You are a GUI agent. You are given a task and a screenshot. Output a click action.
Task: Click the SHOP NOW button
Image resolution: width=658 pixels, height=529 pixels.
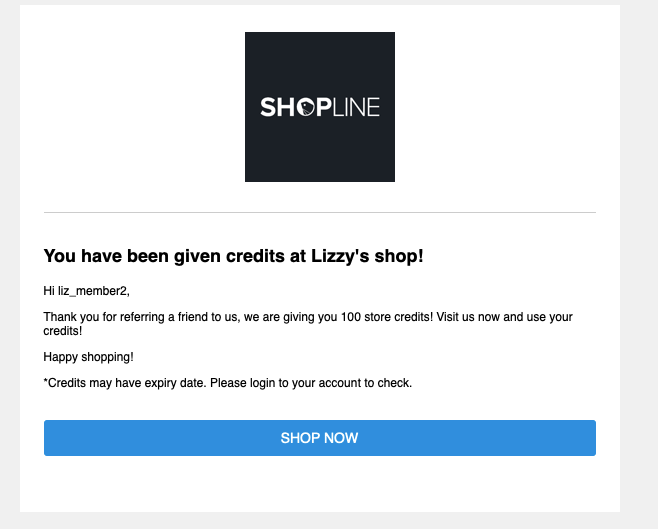[x=320, y=438]
